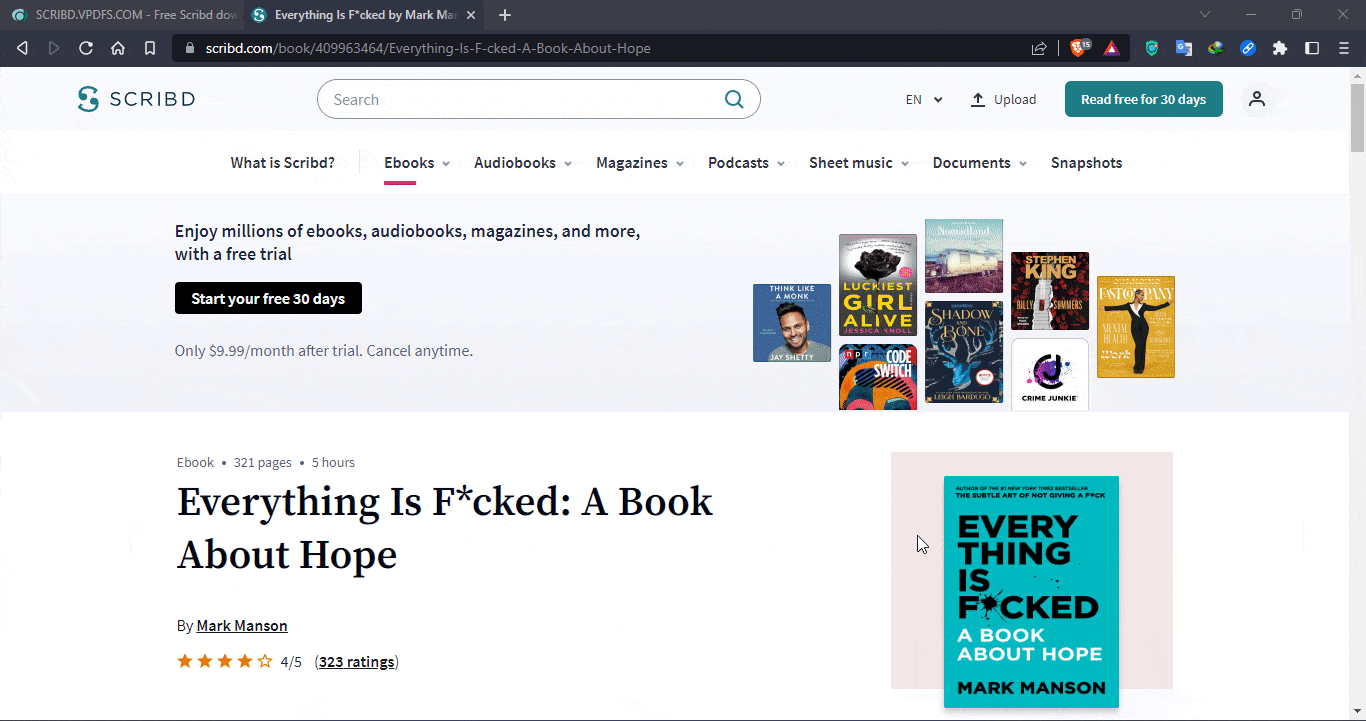Open the Crime Junkie podcast thumbnail
The image size is (1366, 721).
1050,374
